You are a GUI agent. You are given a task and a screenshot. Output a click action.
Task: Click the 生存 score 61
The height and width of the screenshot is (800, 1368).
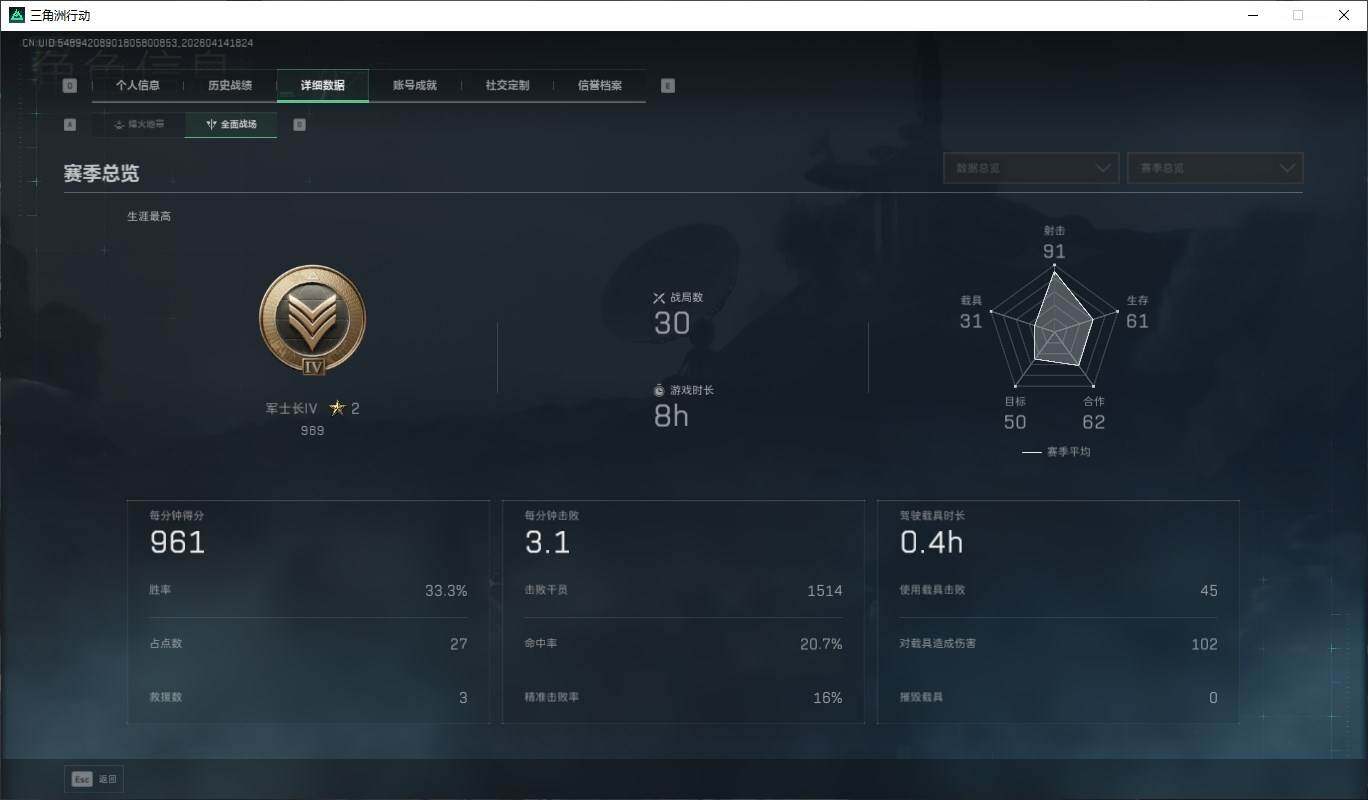1137,321
